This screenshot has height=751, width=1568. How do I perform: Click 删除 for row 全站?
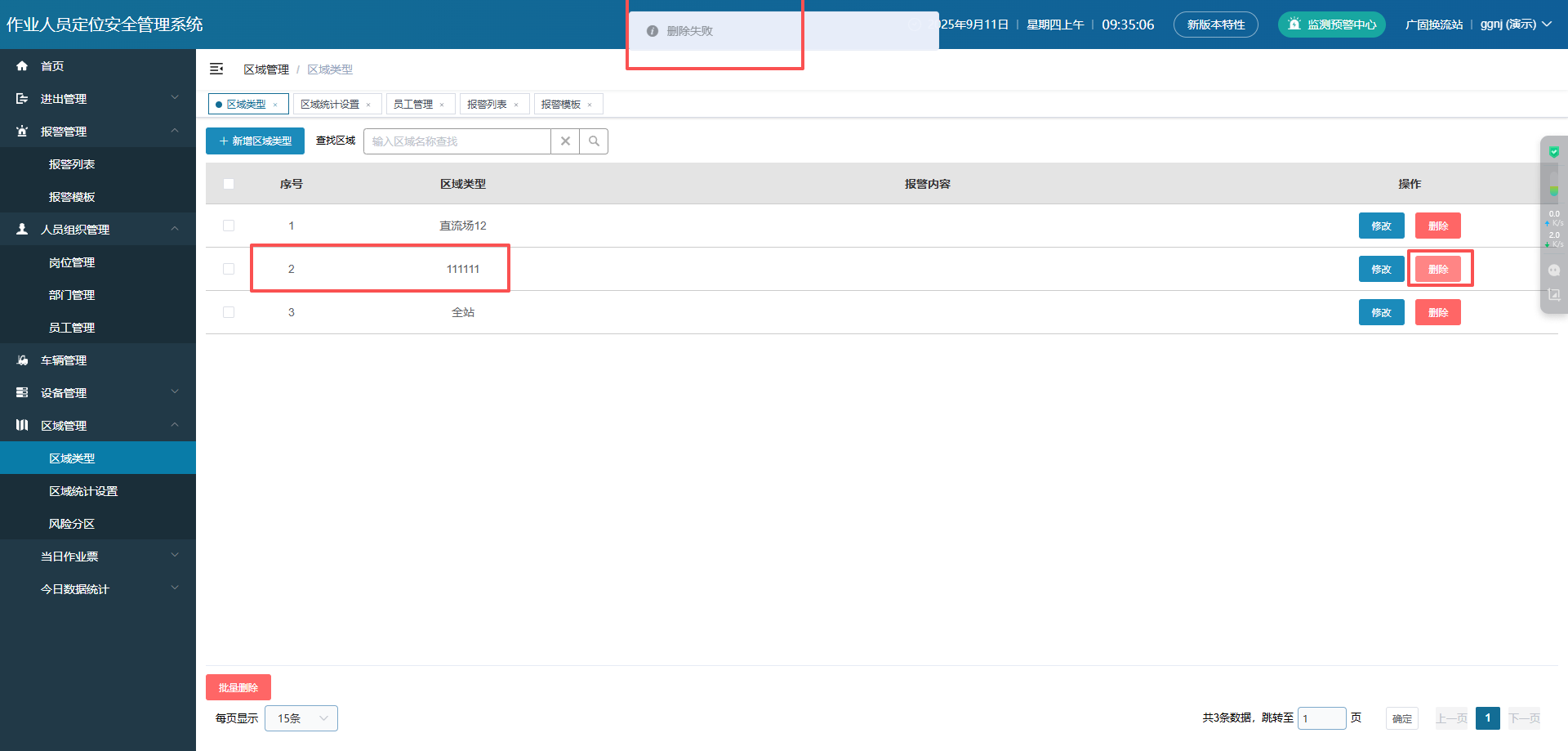1438,312
